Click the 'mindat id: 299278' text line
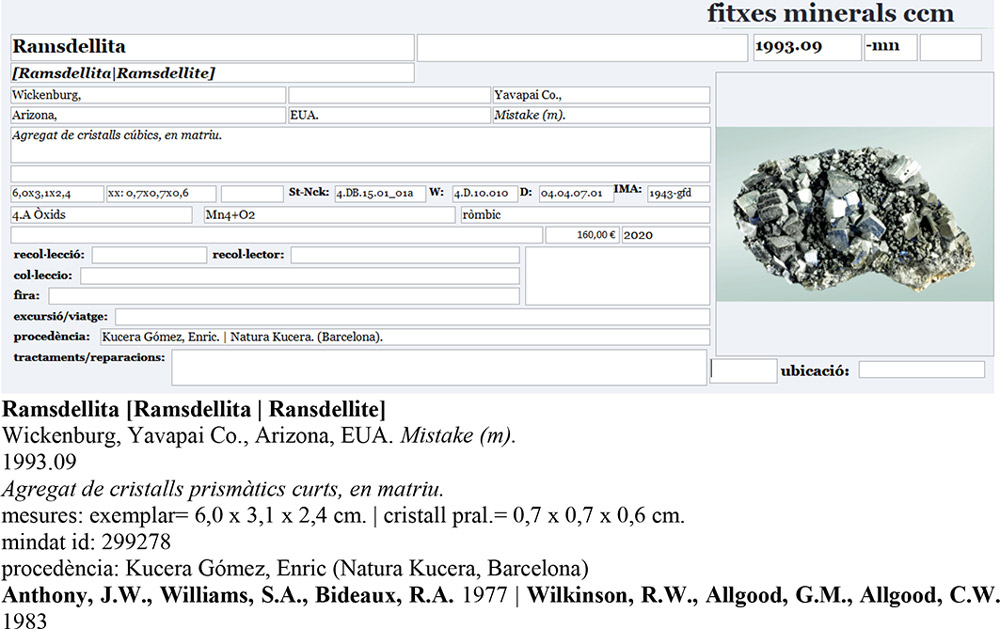 [86, 542]
